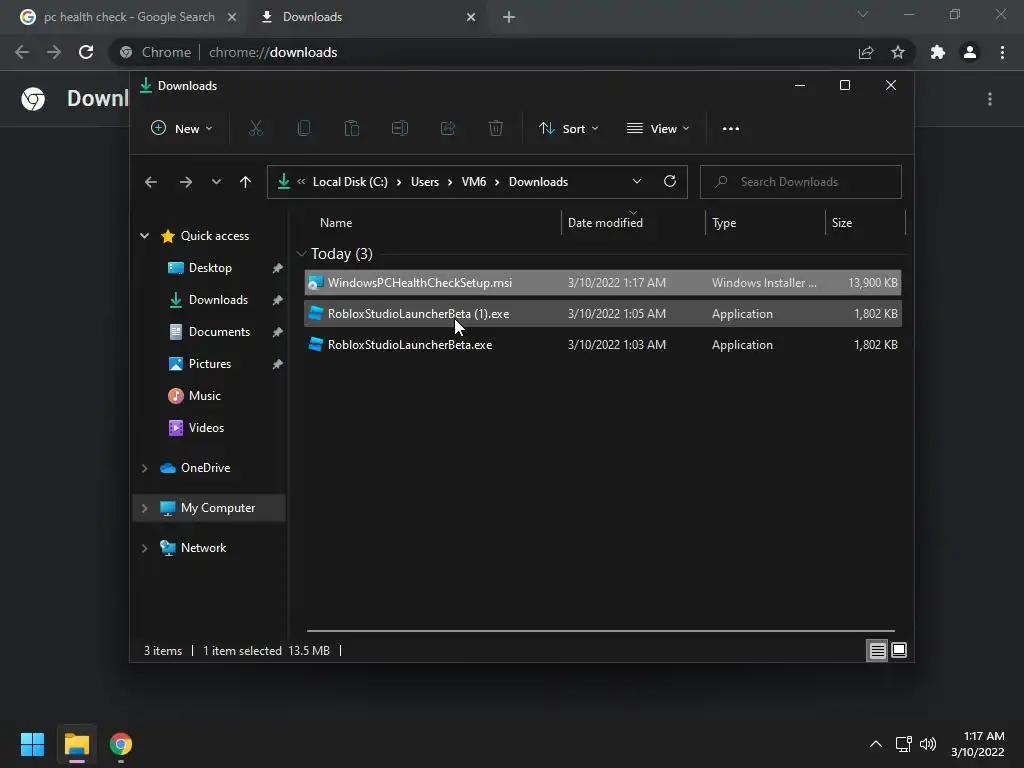Open the Windows Start menu
The image size is (1024, 768).
point(32,744)
